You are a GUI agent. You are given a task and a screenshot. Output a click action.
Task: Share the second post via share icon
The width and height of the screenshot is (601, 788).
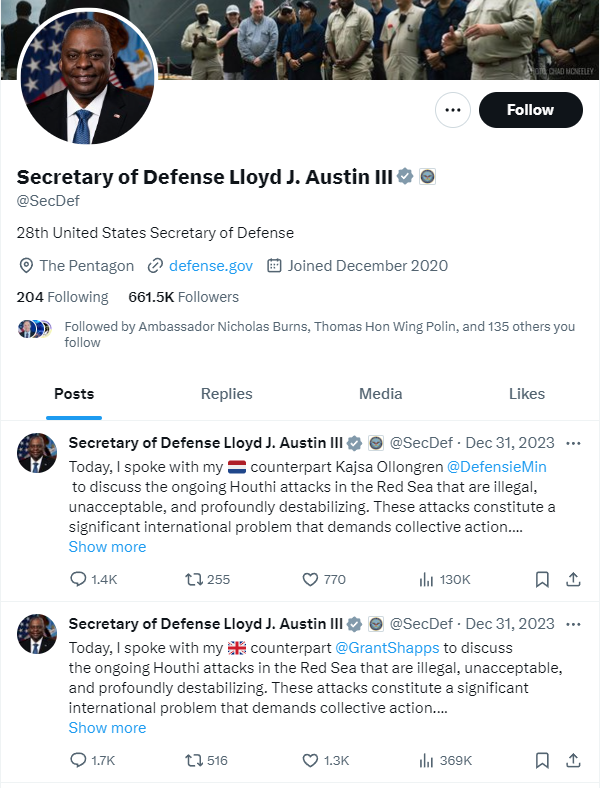(574, 760)
